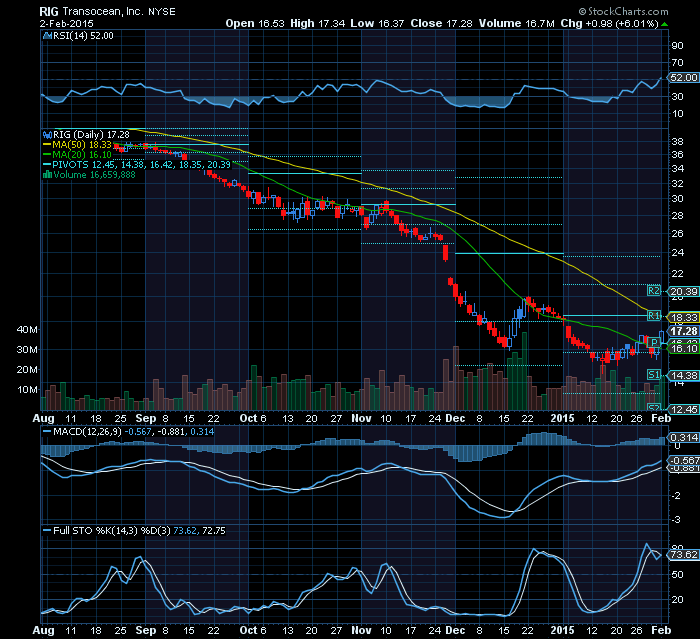Image resolution: width=700 pixels, height=639 pixels.
Task: Click the Volume 16,659,888 legend text
Action: pos(94,175)
